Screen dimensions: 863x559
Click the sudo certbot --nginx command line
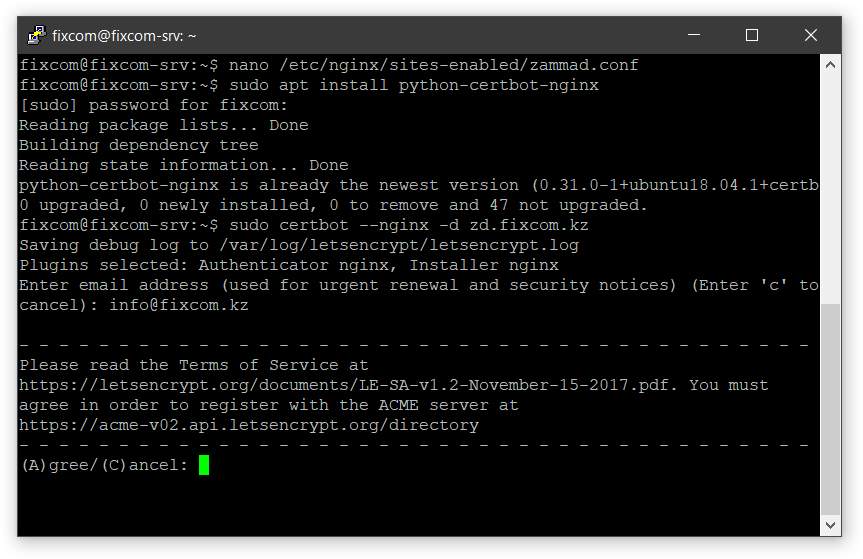304,225
